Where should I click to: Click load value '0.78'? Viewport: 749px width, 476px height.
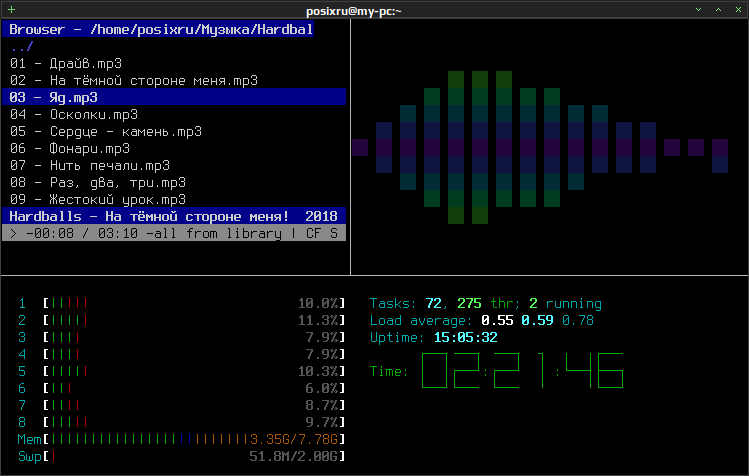pyautogui.click(x=578, y=320)
